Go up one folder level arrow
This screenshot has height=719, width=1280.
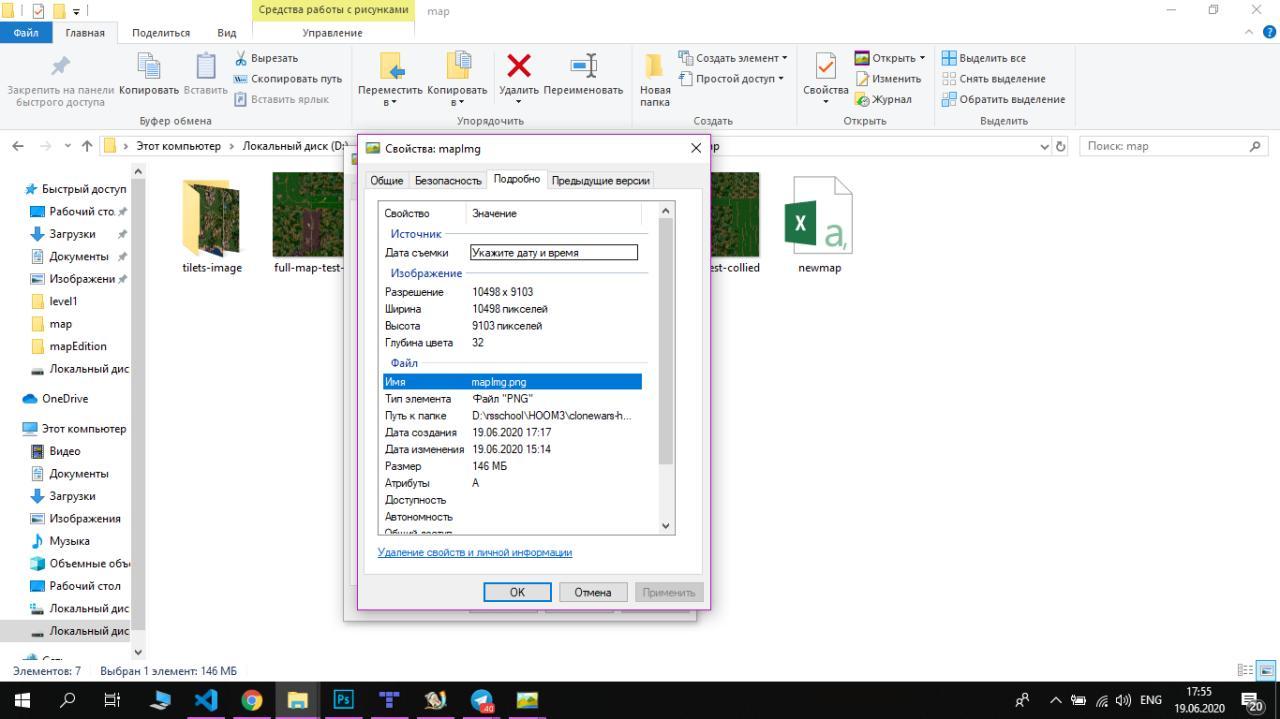87,146
